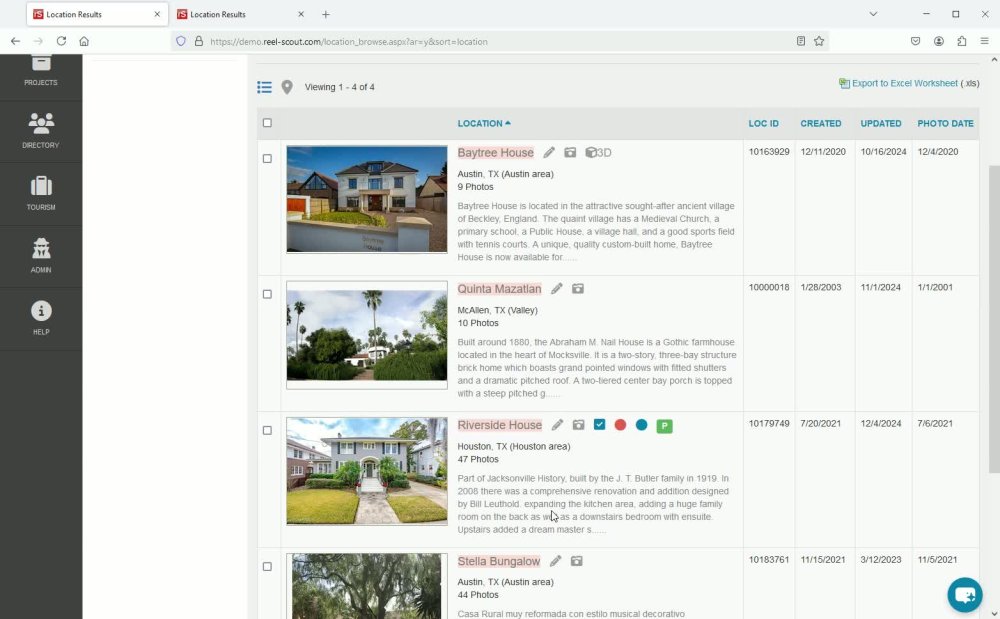This screenshot has height=619, width=1000.
Task: Open Quinta Mazatlan thumbnail photo
Action: pyautogui.click(x=367, y=335)
